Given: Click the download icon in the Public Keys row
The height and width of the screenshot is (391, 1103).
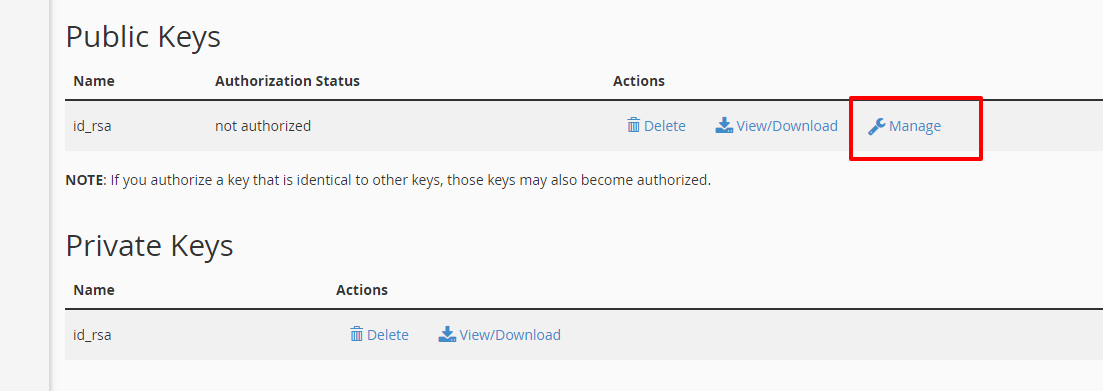Looking at the screenshot, I should point(725,126).
